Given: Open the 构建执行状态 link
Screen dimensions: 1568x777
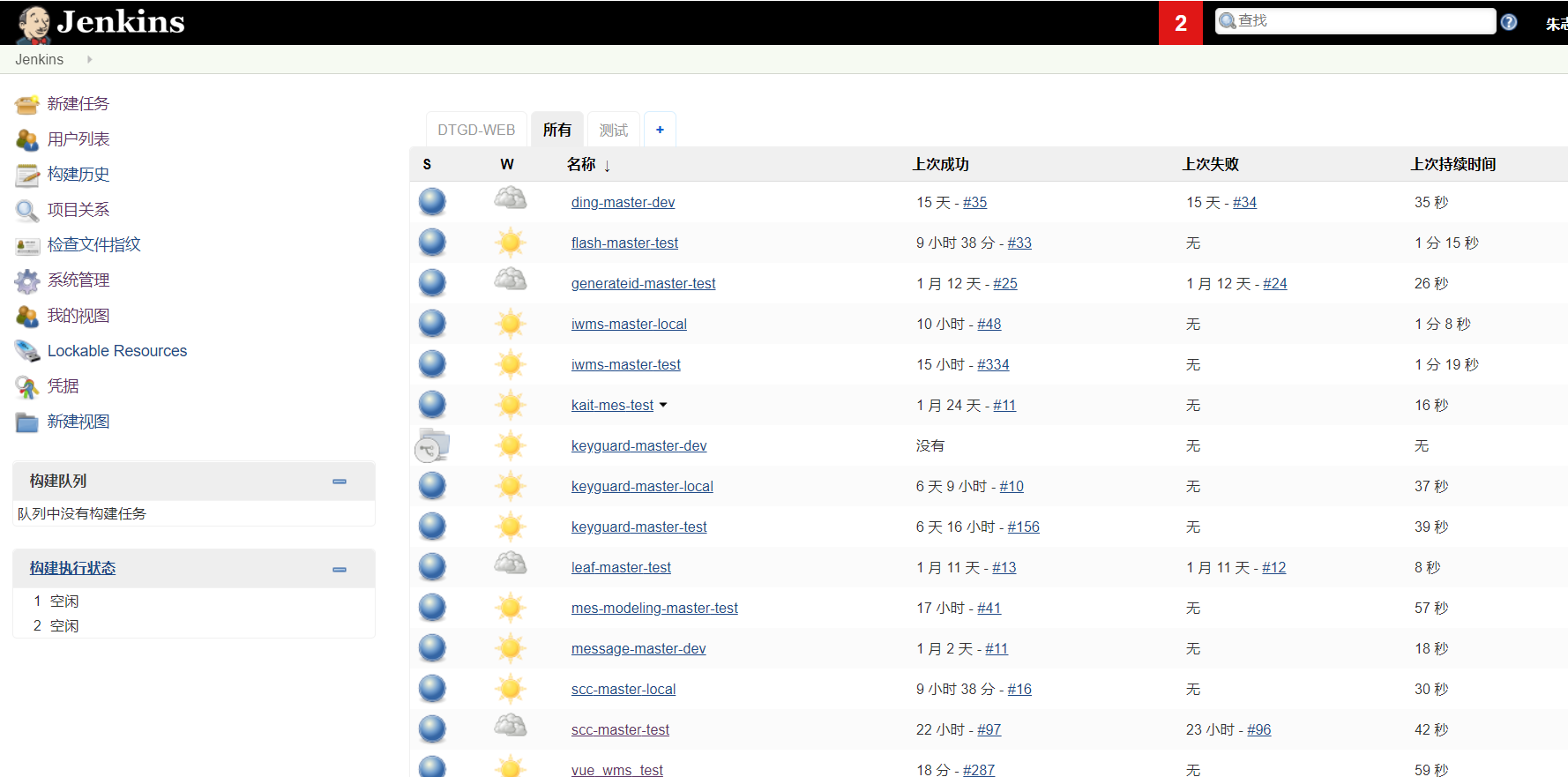Looking at the screenshot, I should click(72, 568).
